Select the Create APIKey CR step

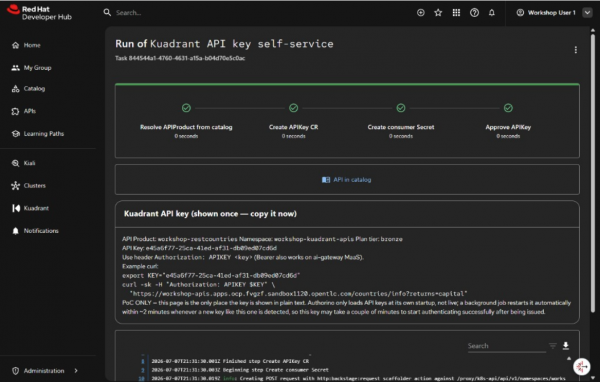coord(293,127)
